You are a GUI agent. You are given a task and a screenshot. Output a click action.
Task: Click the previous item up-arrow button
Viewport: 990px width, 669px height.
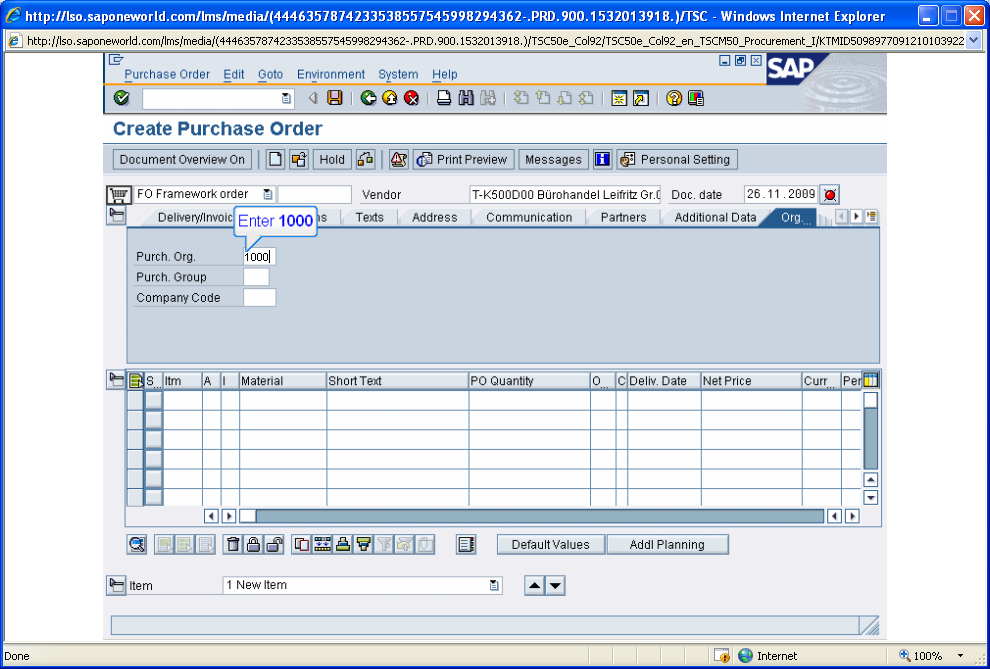coord(535,586)
